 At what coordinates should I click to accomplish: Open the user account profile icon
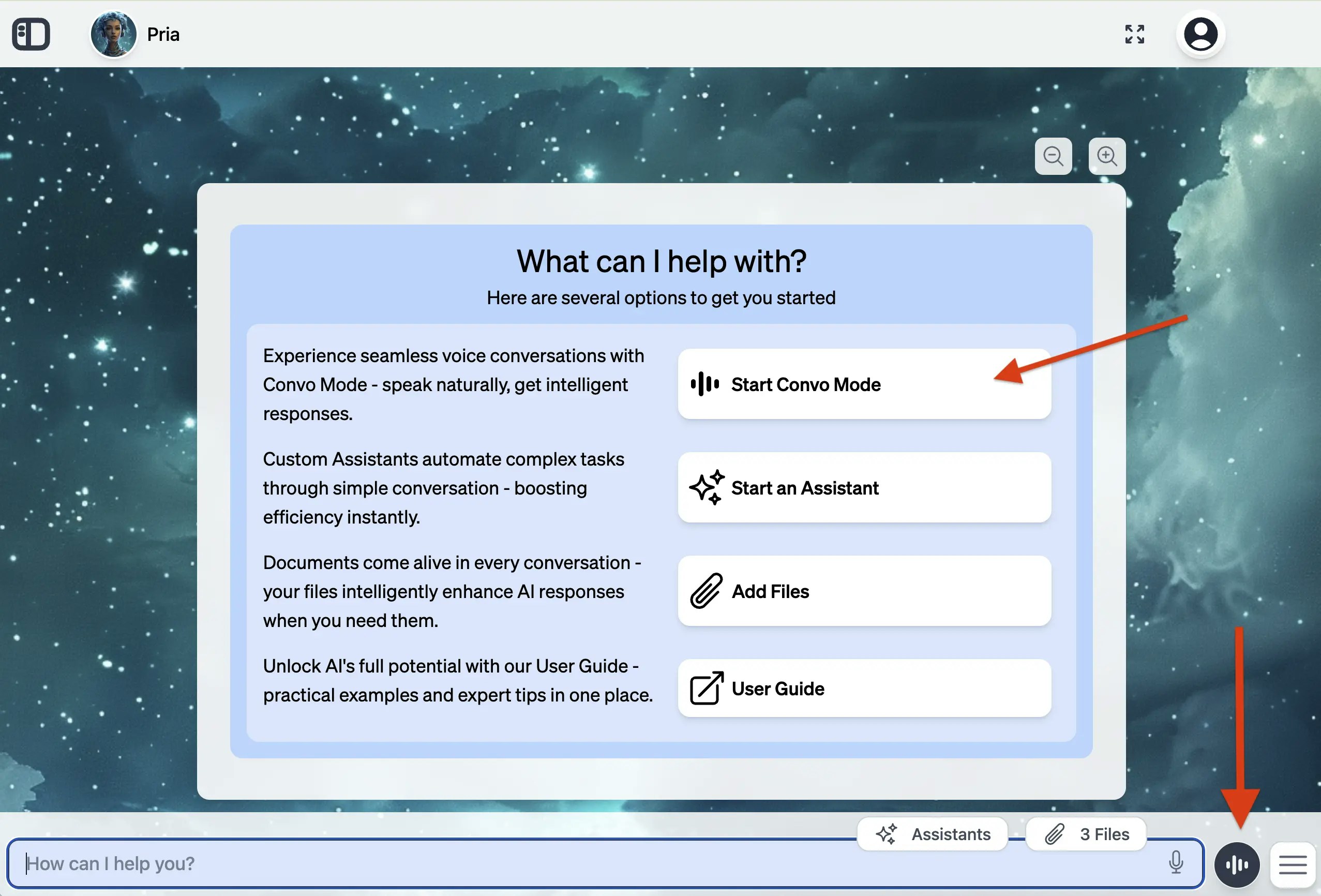pos(1200,34)
